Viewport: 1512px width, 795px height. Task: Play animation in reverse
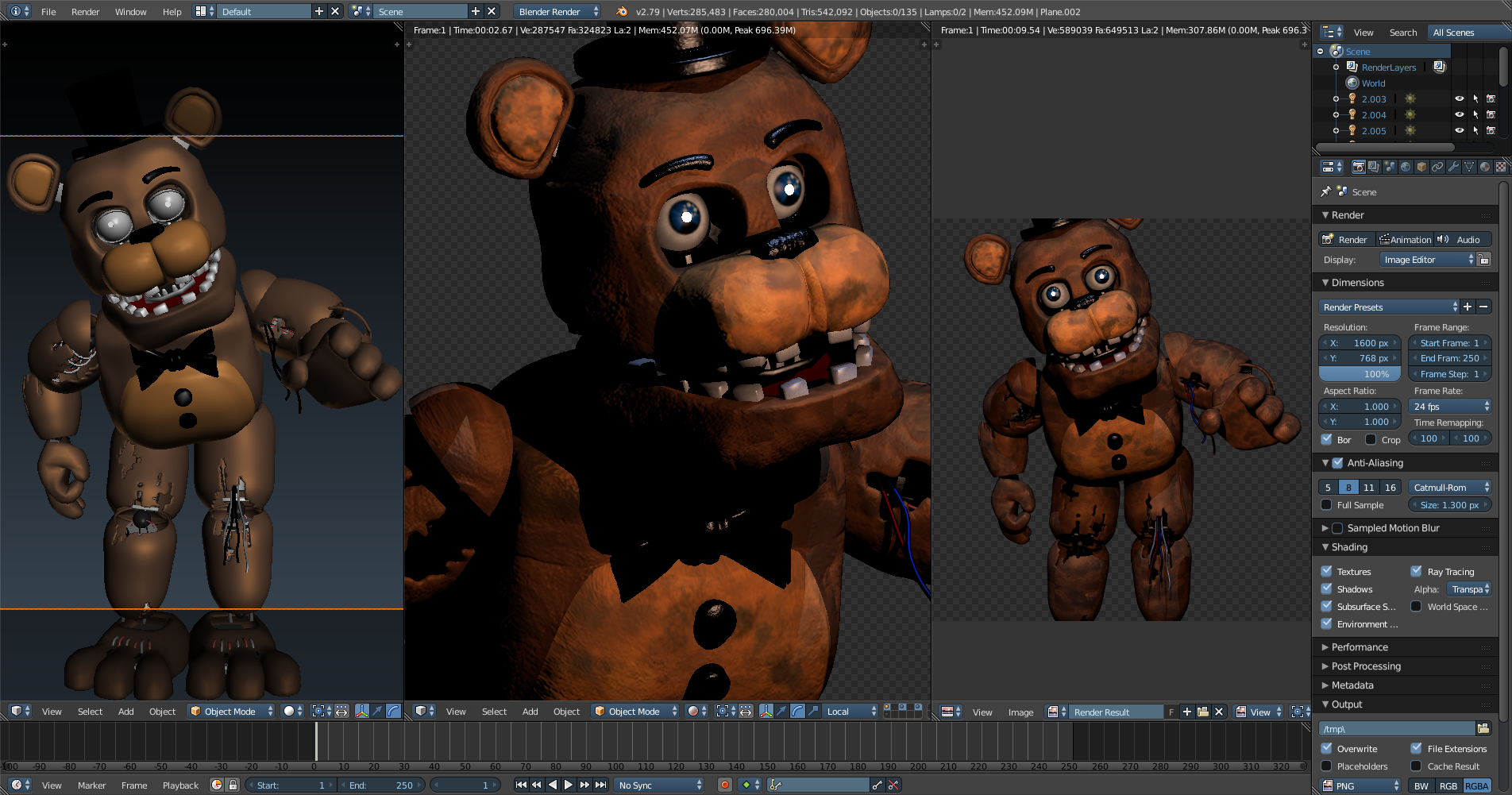pos(553,785)
